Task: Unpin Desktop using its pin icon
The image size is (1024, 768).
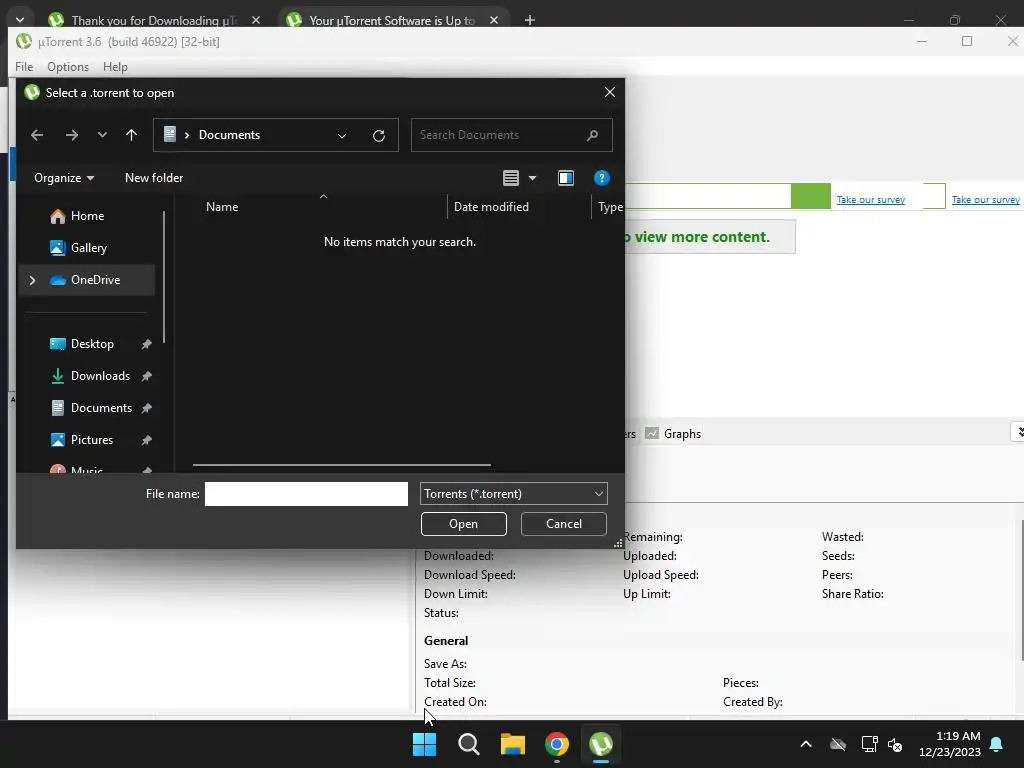Action: 146,344
